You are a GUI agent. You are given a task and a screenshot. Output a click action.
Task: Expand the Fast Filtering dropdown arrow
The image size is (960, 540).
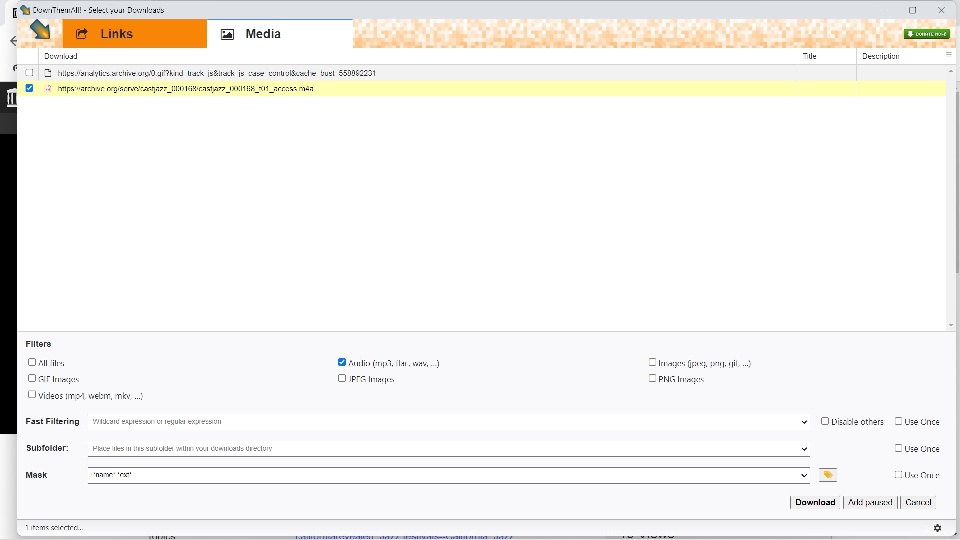point(805,422)
